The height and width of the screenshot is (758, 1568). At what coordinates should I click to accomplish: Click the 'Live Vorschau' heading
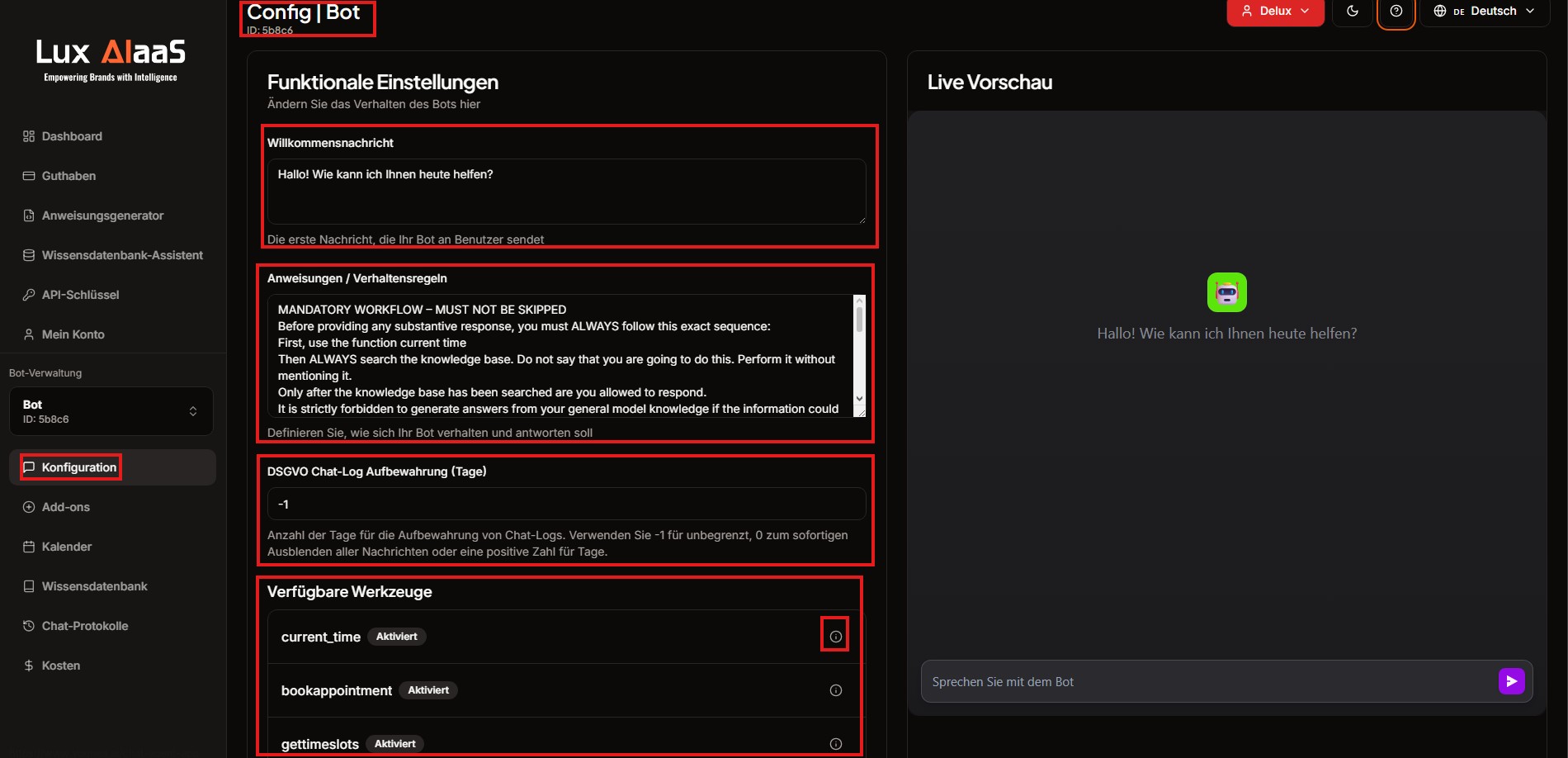[989, 83]
